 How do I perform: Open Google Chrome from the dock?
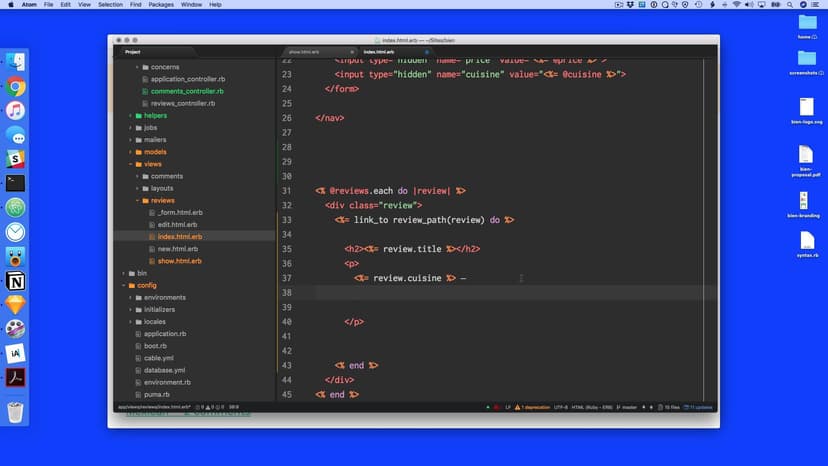click(15, 87)
